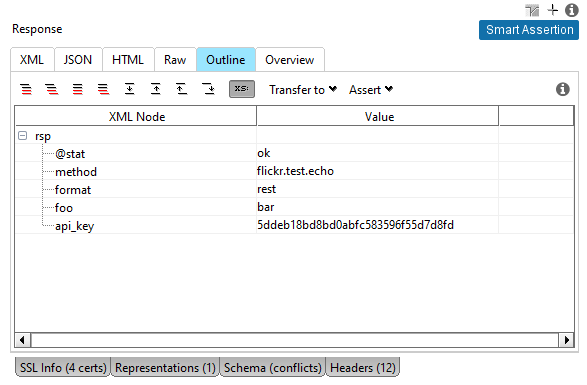The width and height of the screenshot is (587, 385).
Task: Open the Headers (12) tab
Action: click(363, 367)
